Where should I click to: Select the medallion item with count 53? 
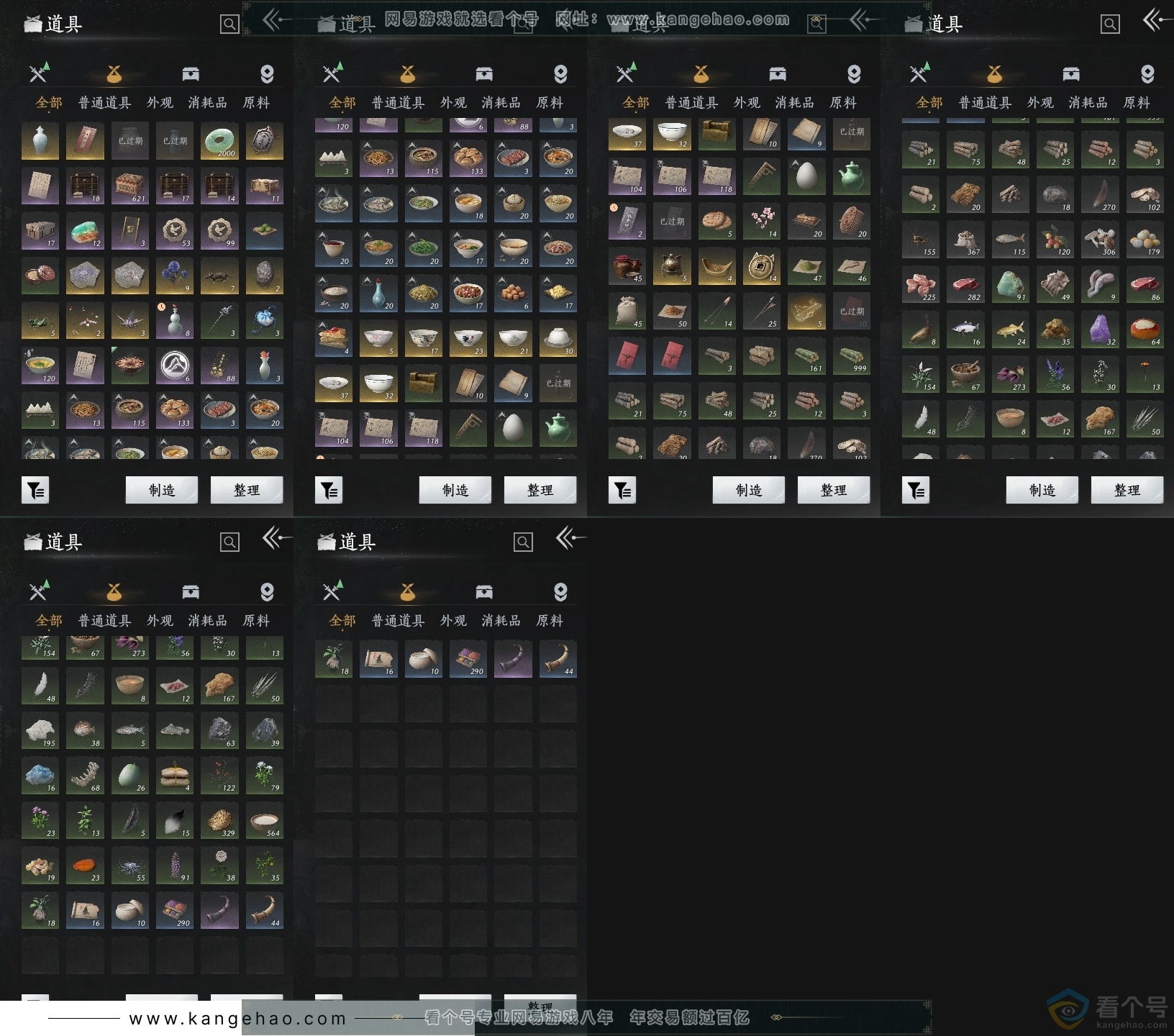click(x=175, y=231)
